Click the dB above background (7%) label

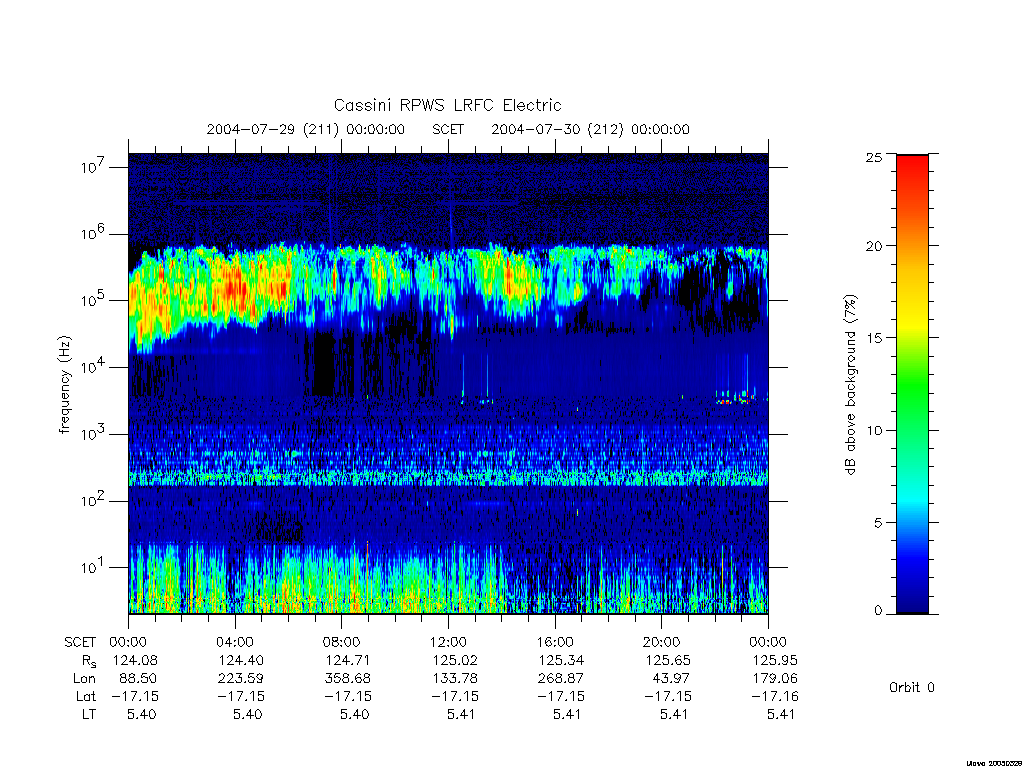click(850, 385)
